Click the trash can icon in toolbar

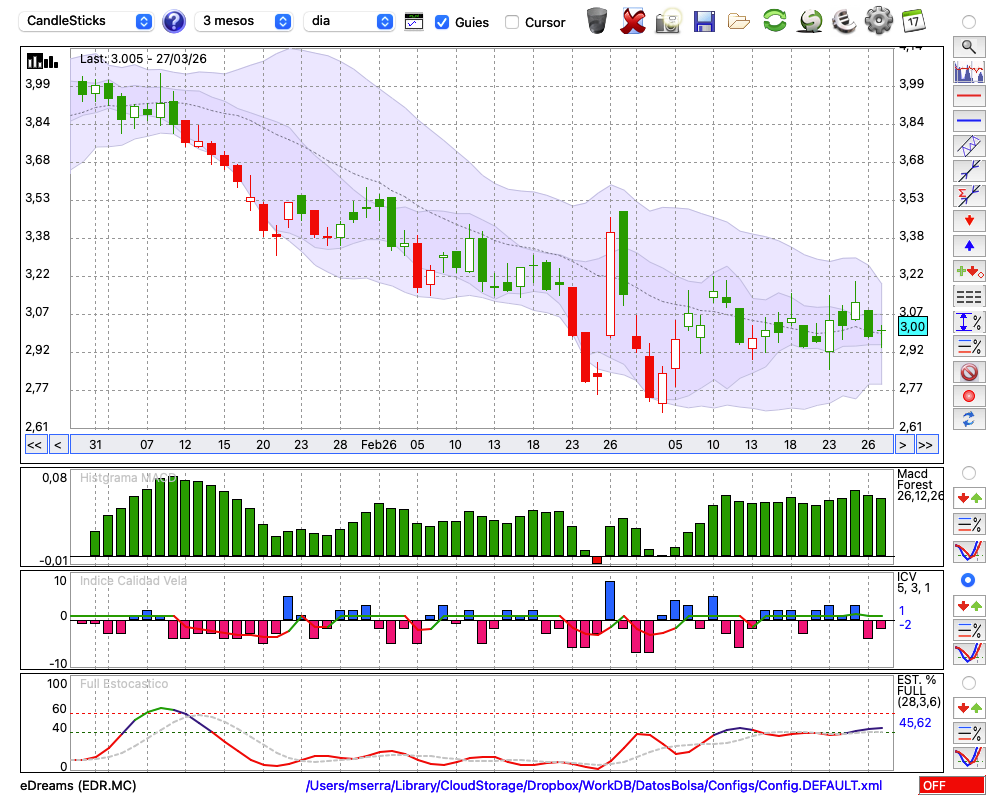pos(597,21)
